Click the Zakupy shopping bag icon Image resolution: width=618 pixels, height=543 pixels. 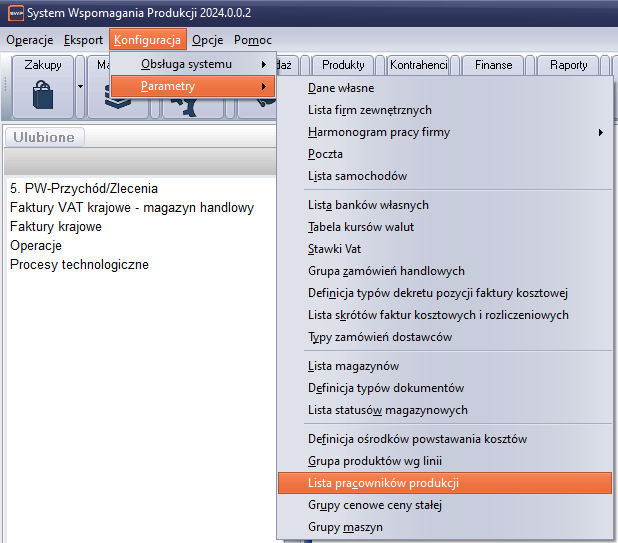(42, 99)
